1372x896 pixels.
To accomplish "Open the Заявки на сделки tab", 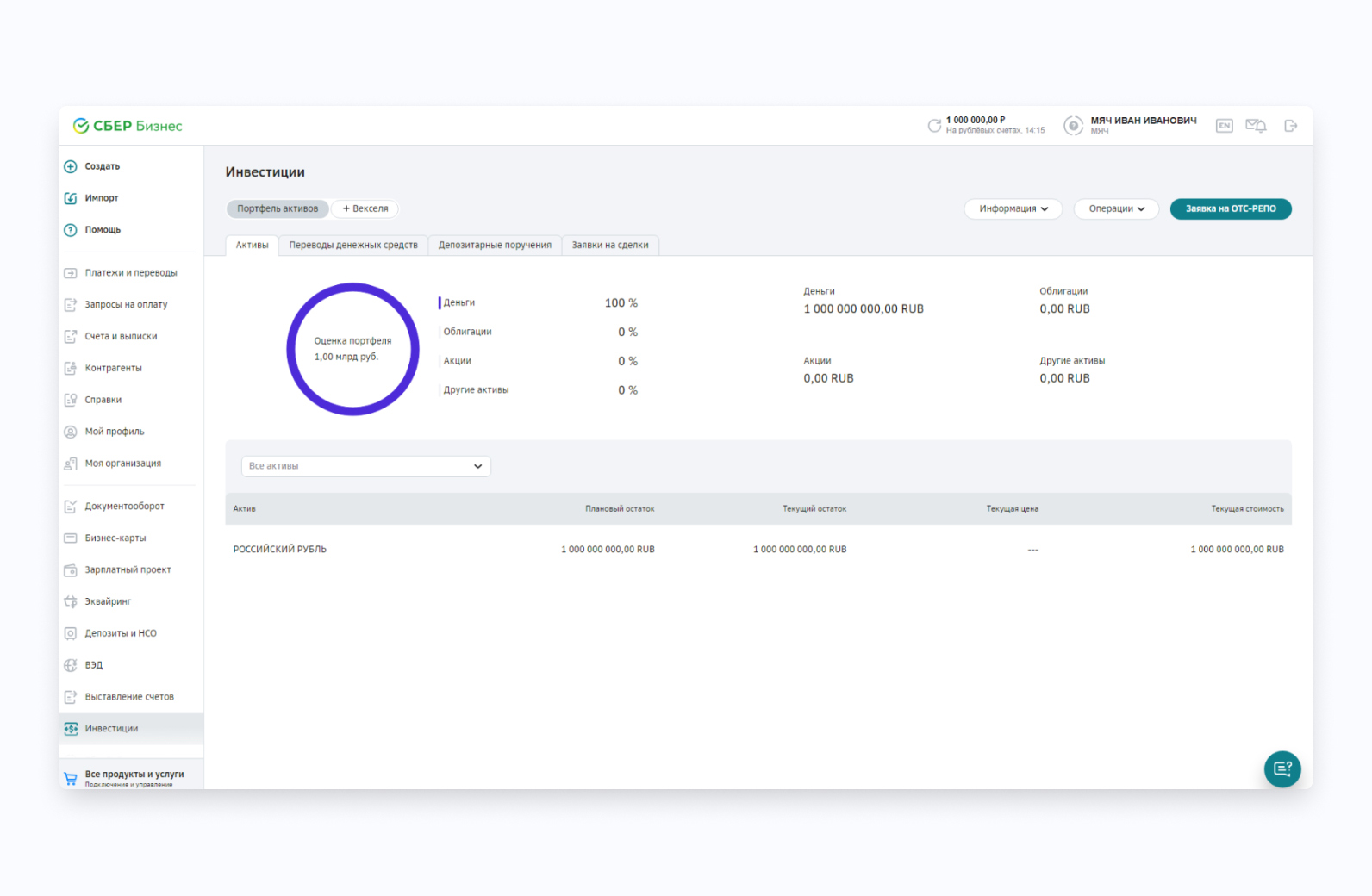I will tap(610, 246).
